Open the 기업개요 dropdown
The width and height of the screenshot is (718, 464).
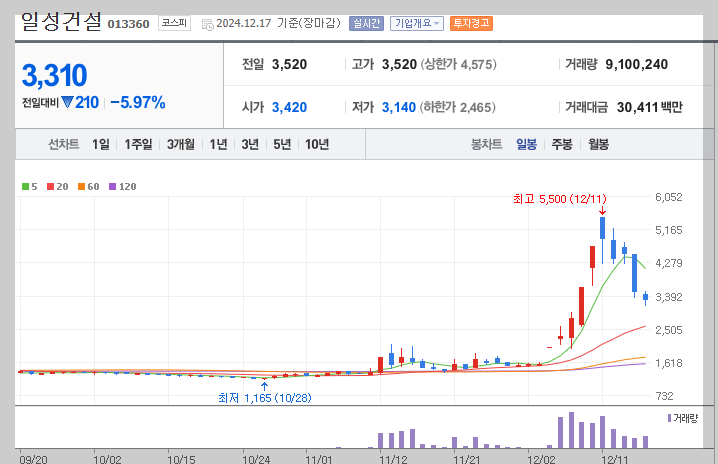tap(417, 23)
